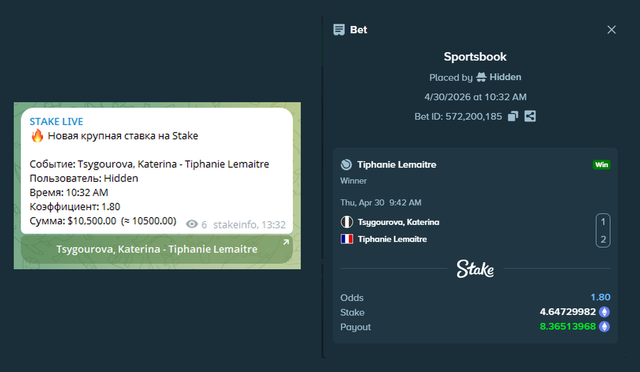Image resolution: width=640 pixels, height=372 pixels.
Task: Click the France flag icon
Action: coord(347,239)
